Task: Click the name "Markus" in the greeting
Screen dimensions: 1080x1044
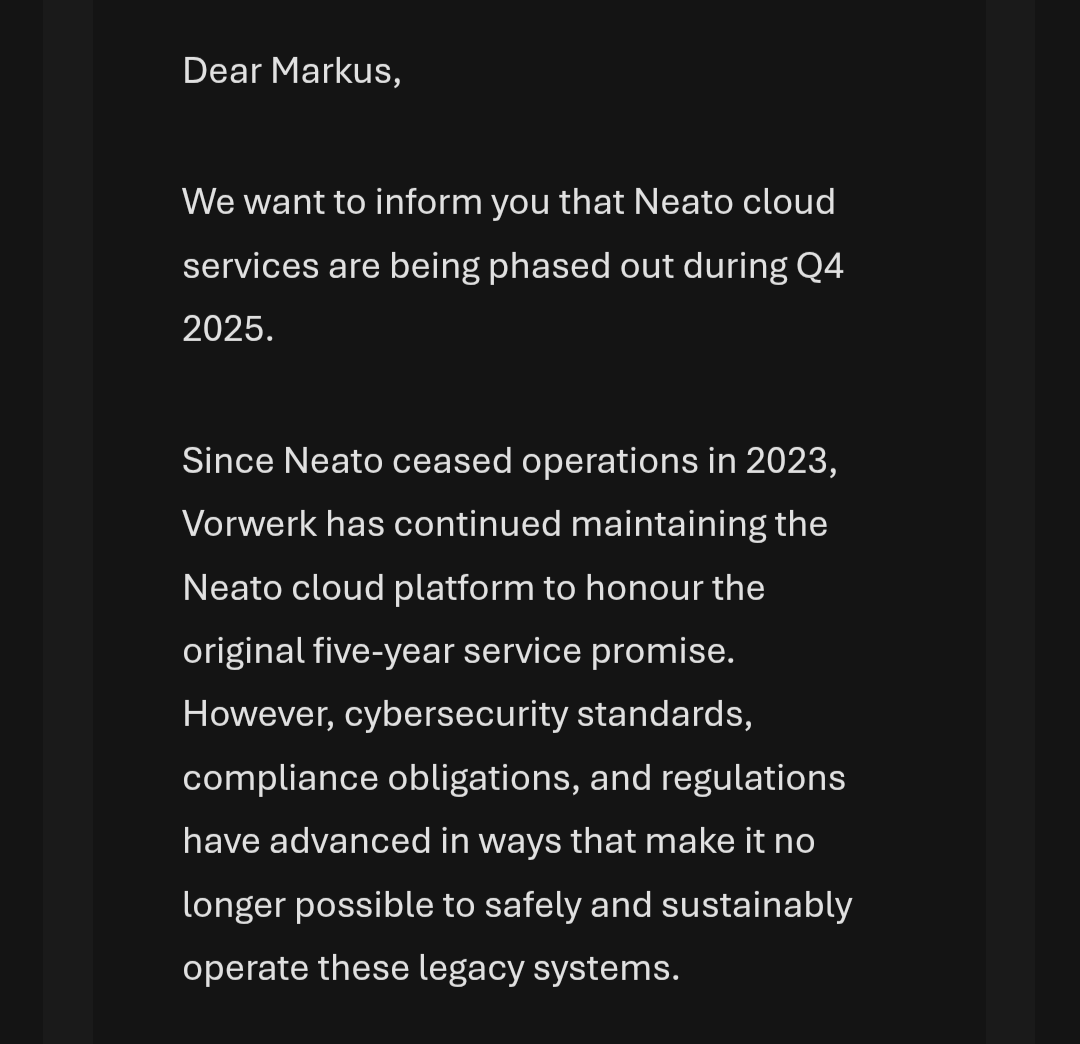Action: tap(335, 71)
